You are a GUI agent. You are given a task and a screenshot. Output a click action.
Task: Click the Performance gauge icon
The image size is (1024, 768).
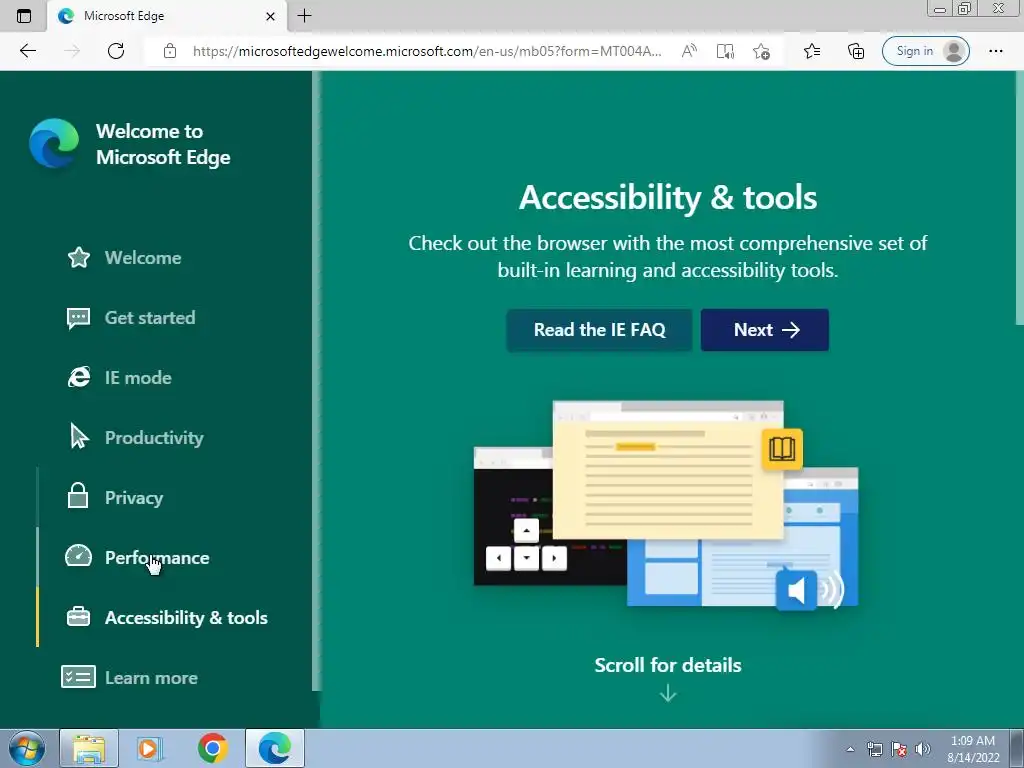pos(78,556)
